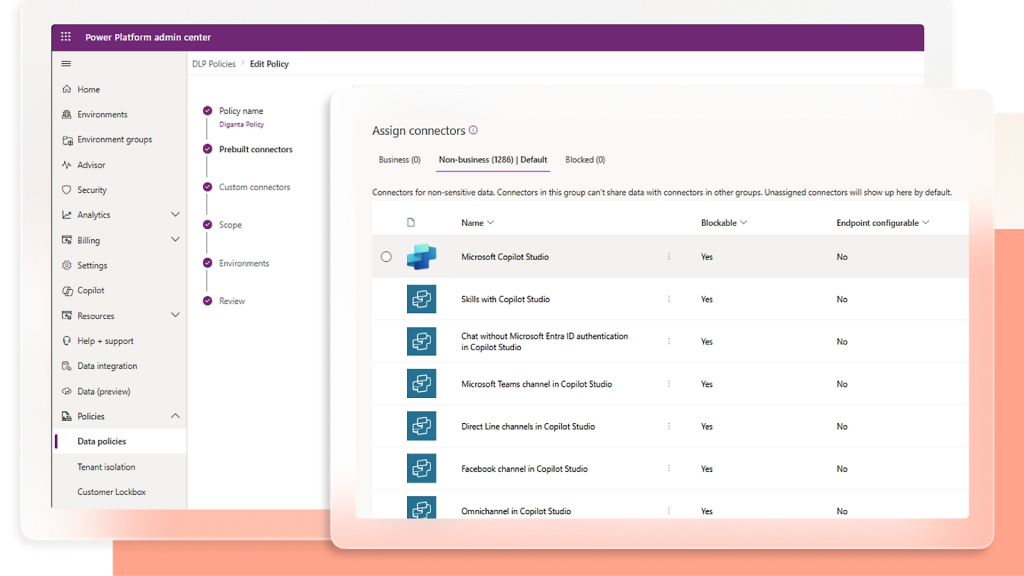The width and height of the screenshot is (1024, 576).
Task: Click Omnichannel in Copilot Studio connector name
Action: point(516,511)
